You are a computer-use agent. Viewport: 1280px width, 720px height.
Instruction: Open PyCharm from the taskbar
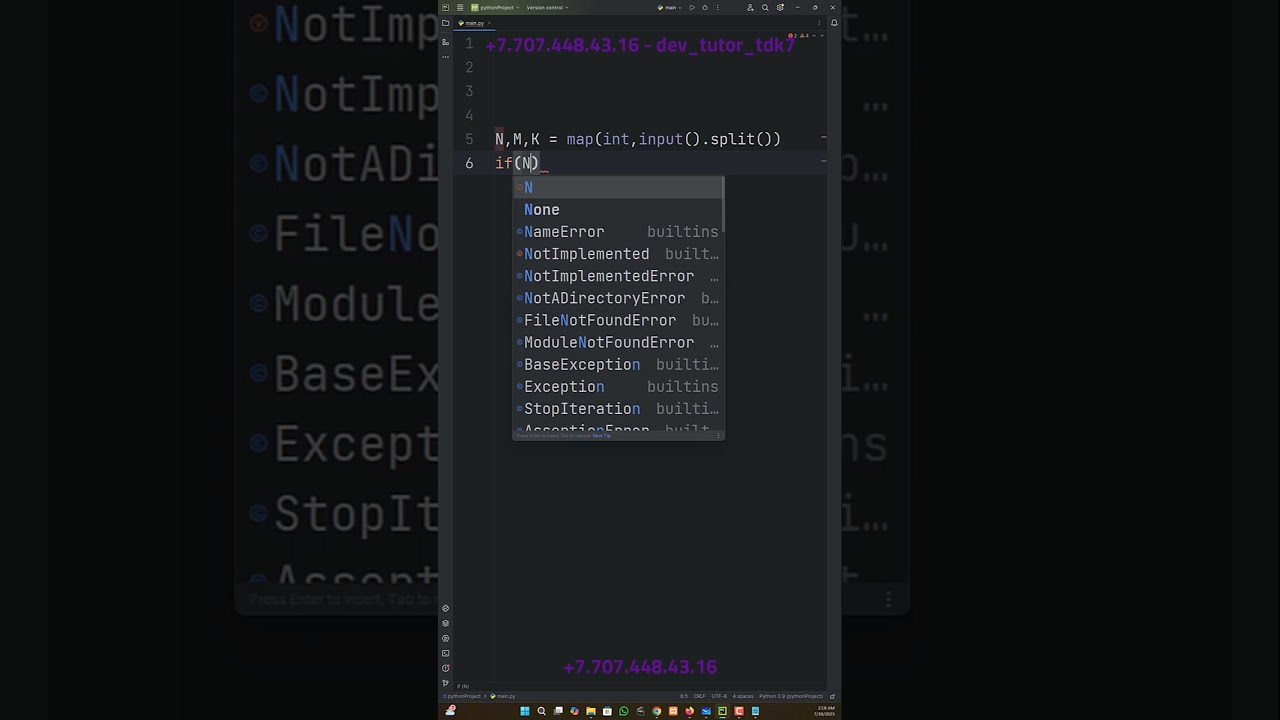click(722, 711)
